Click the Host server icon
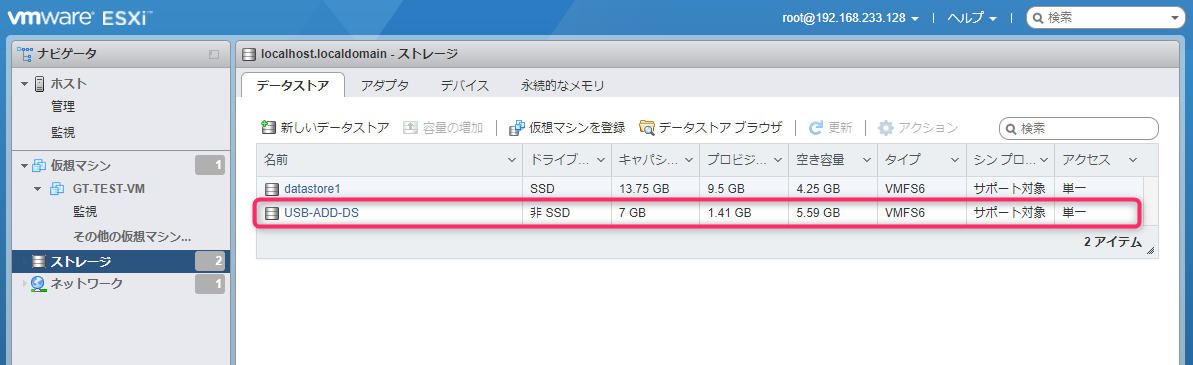The height and width of the screenshot is (365, 1193). [x=40, y=83]
